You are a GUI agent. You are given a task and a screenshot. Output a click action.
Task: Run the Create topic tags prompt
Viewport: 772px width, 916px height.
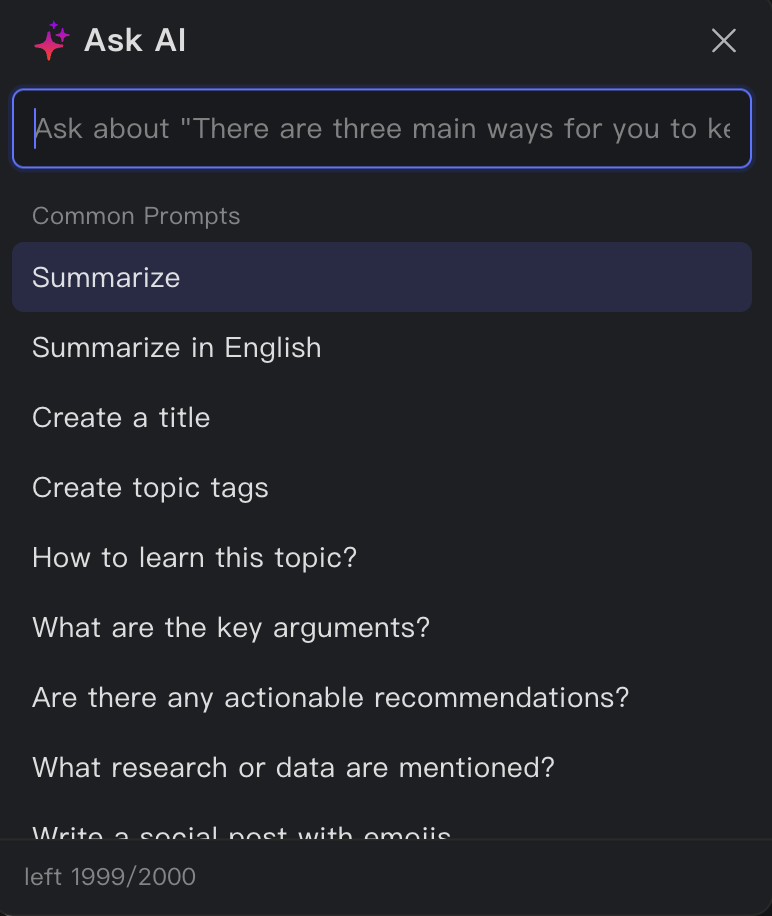(x=150, y=487)
